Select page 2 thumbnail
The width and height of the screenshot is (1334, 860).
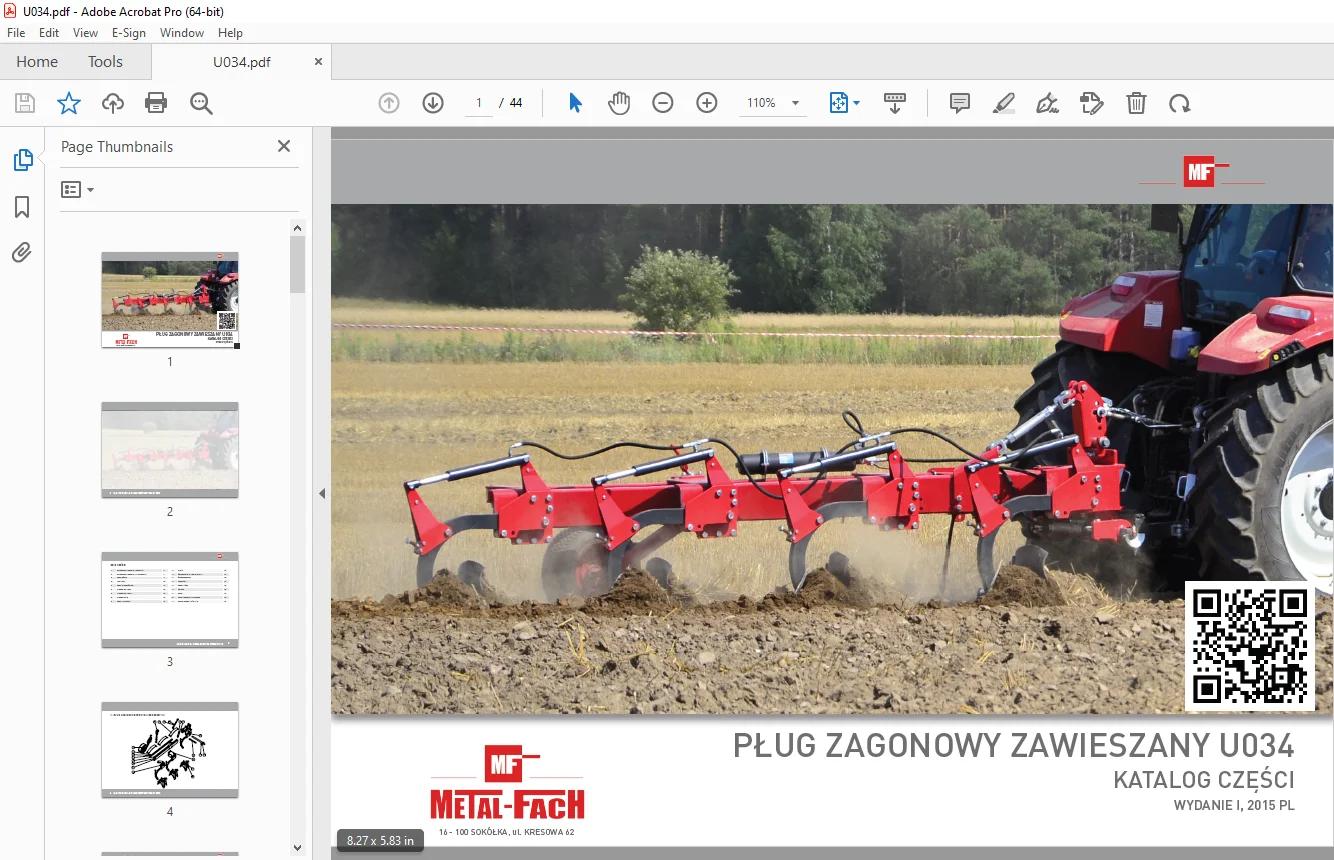(170, 450)
